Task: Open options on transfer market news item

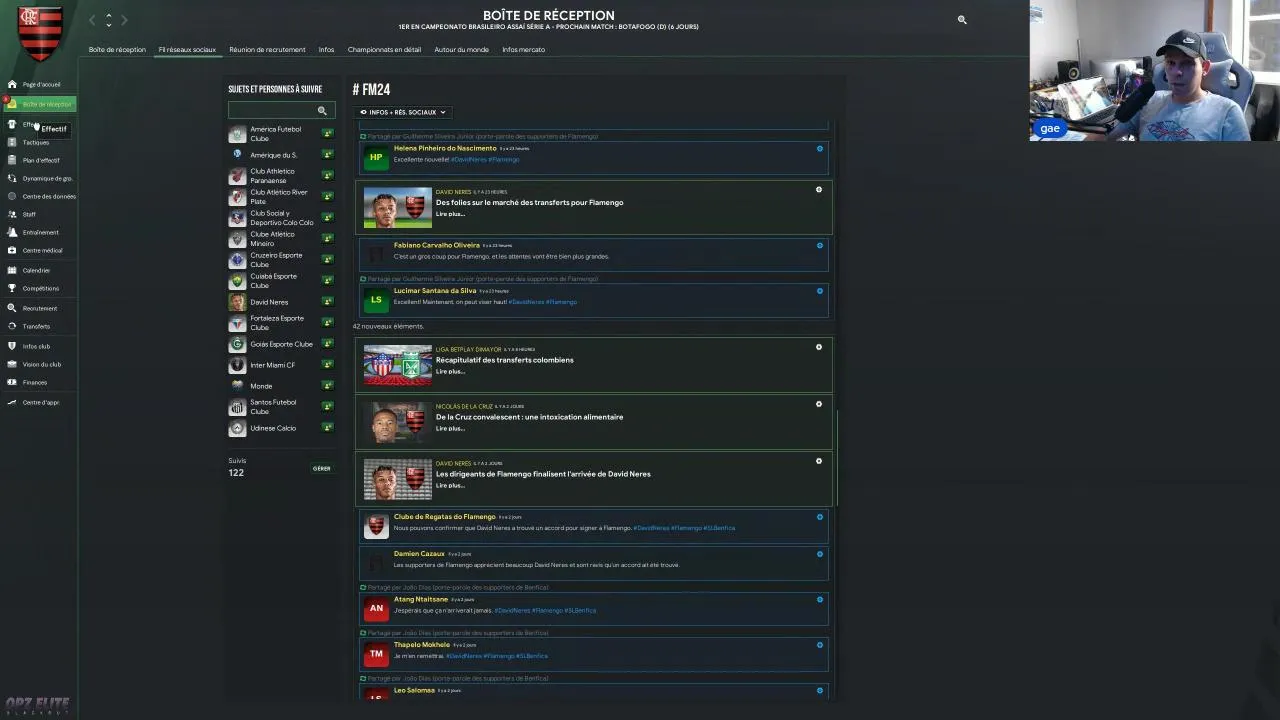Action: click(x=819, y=190)
